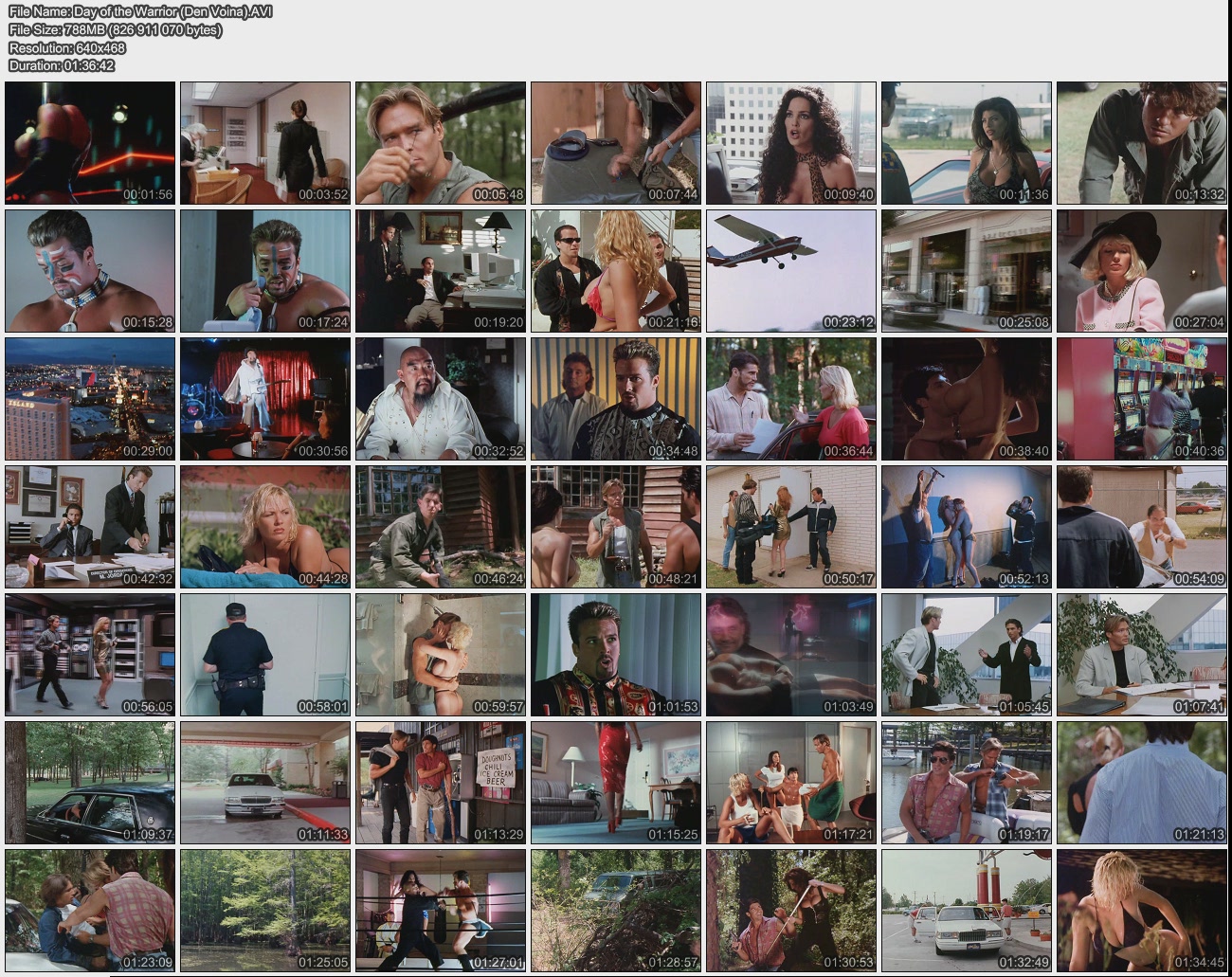Click the File Size 788MB text

pyautogui.click(x=115, y=29)
